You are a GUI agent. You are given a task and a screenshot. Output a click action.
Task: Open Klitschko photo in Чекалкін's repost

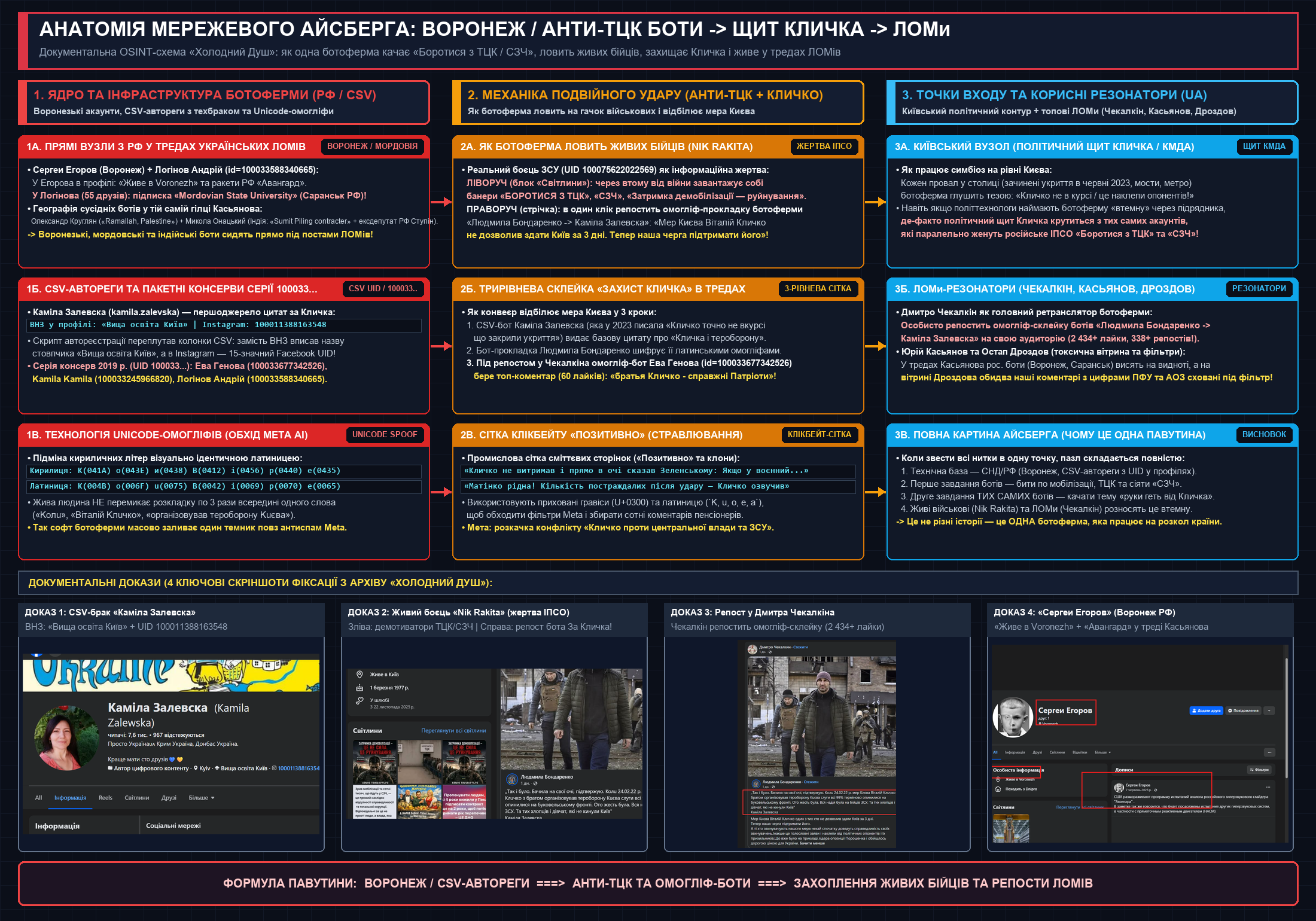click(x=822, y=716)
